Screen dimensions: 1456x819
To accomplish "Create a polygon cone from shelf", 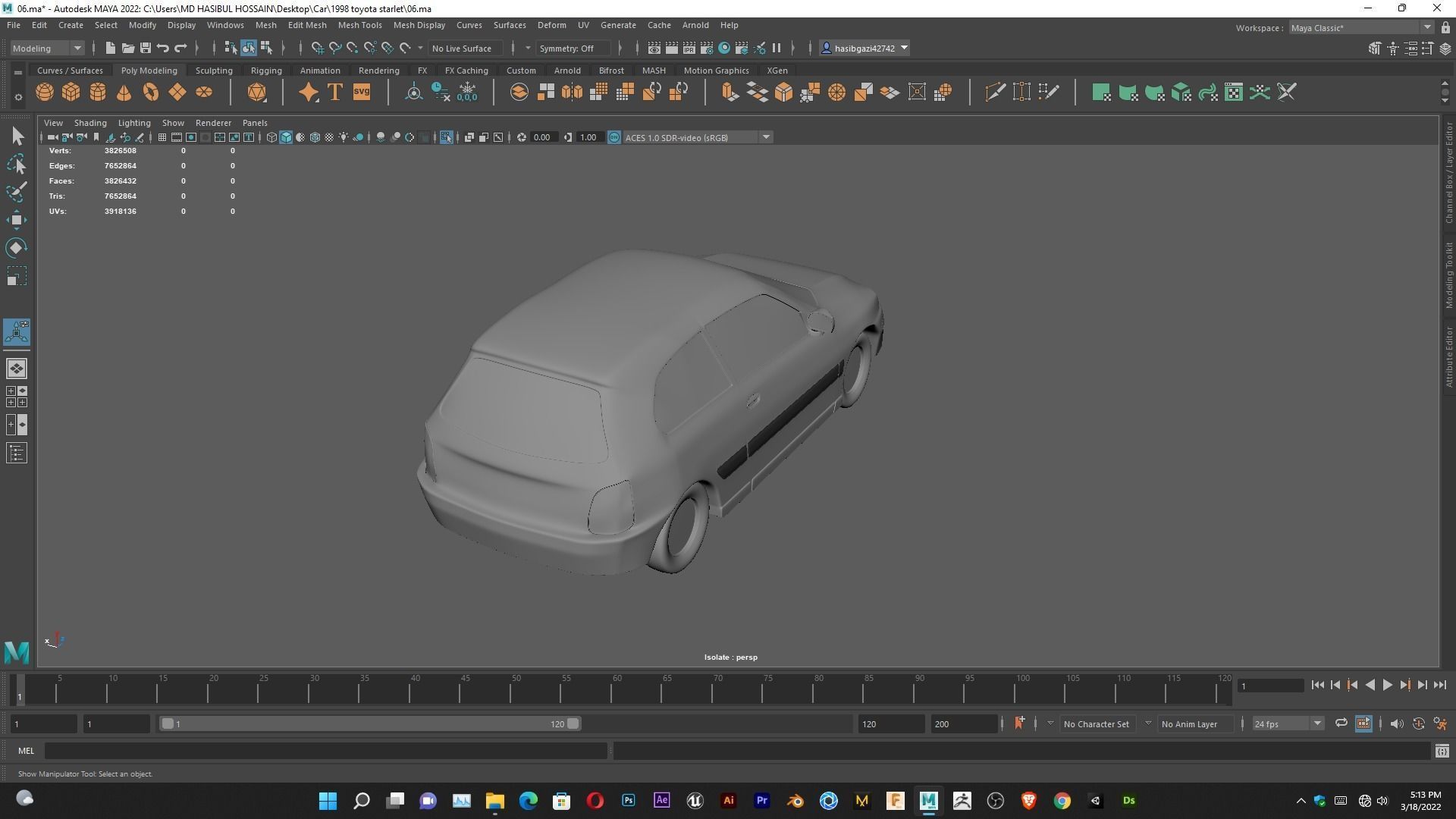I will (x=124, y=93).
